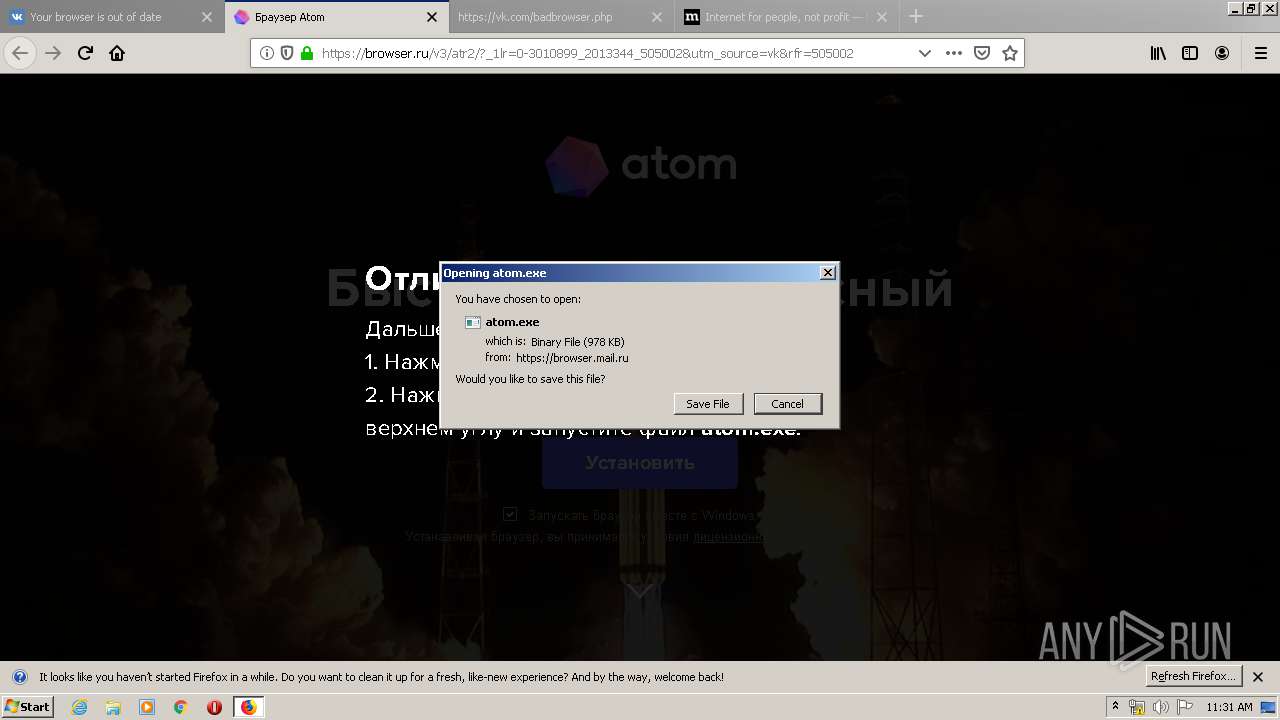
Task: Launch Chrome from the taskbar
Action: pos(181,707)
